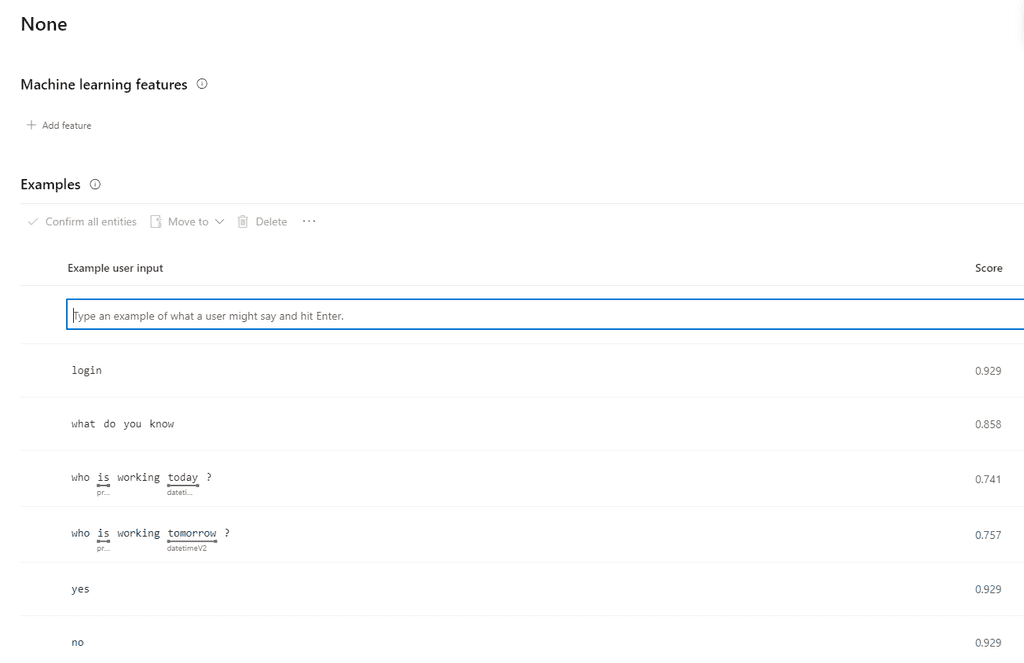Viewport: 1024px width, 663px height.
Task: Click the 0.757 score value
Action: [x=987, y=536]
